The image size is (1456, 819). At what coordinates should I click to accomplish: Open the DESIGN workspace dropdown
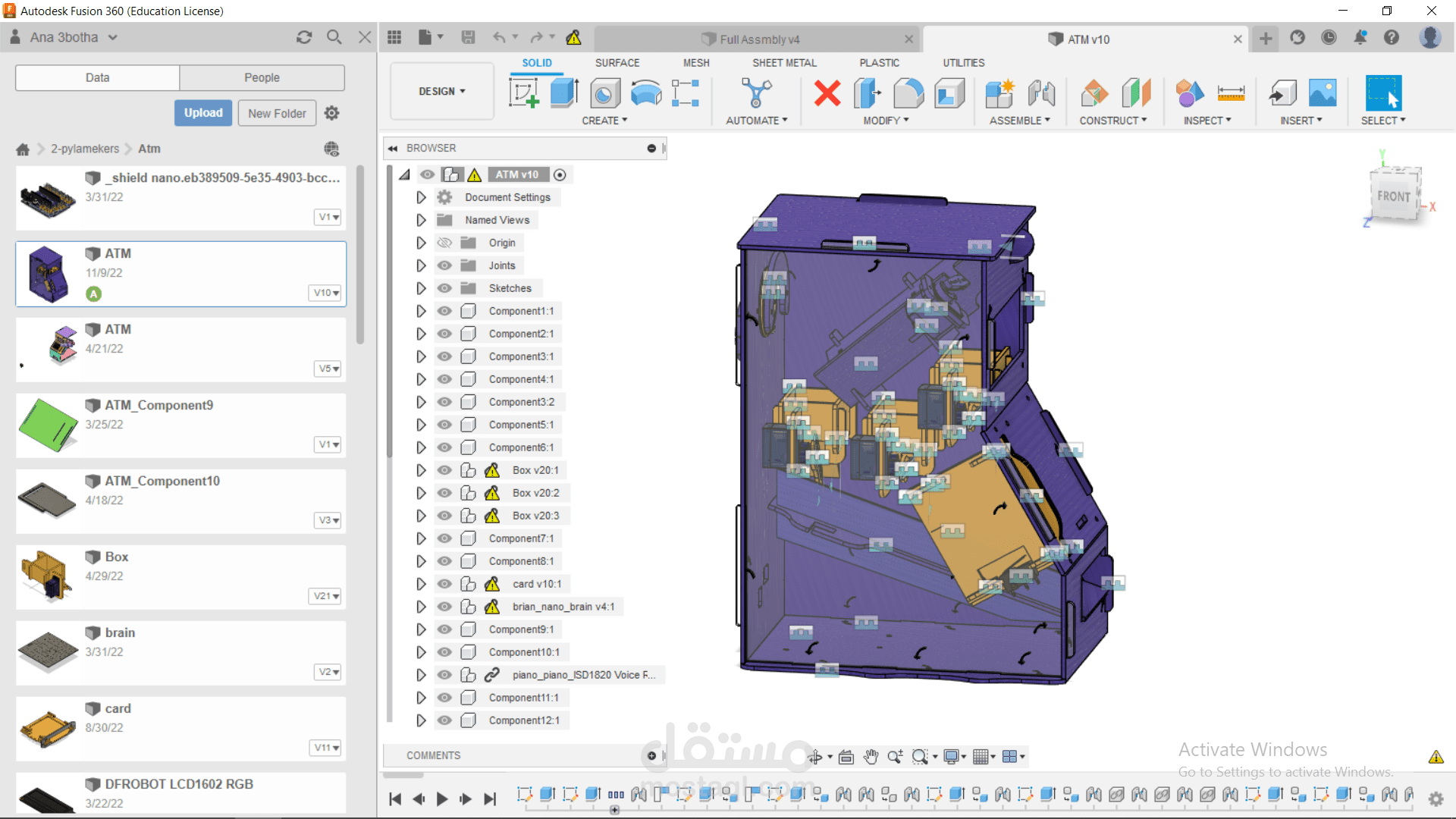[442, 92]
